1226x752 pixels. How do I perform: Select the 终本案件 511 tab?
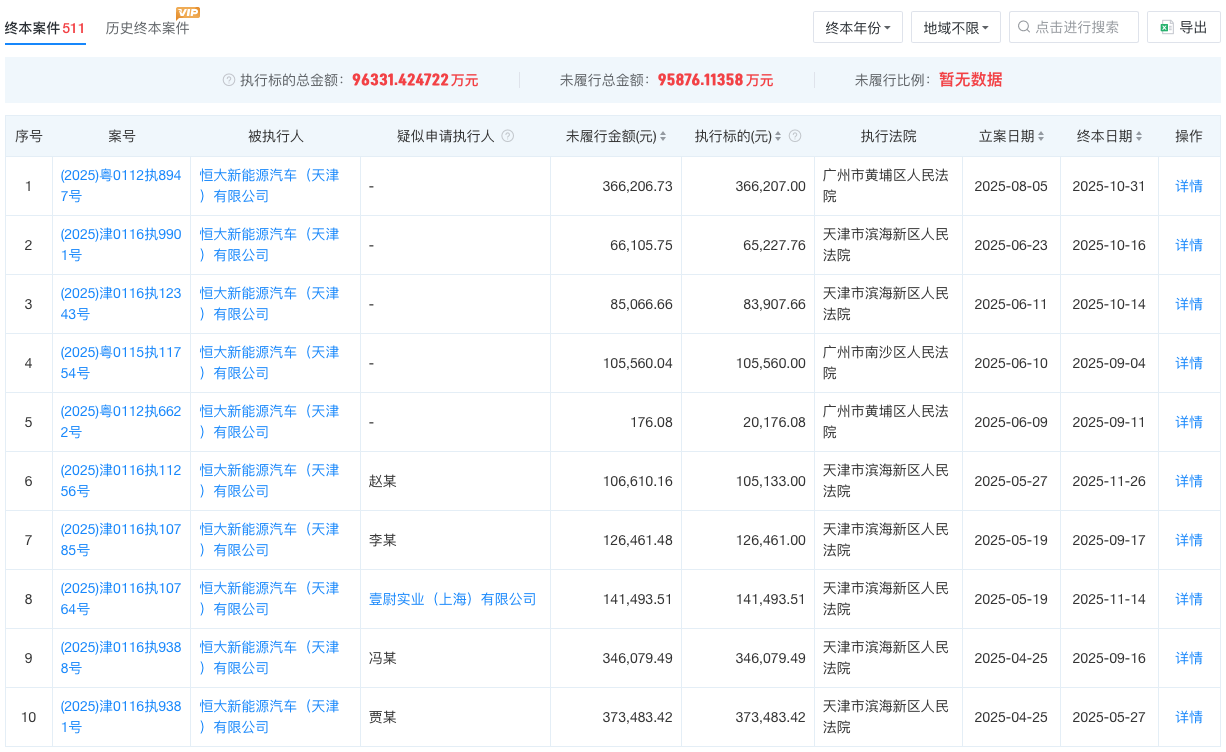pos(45,28)
